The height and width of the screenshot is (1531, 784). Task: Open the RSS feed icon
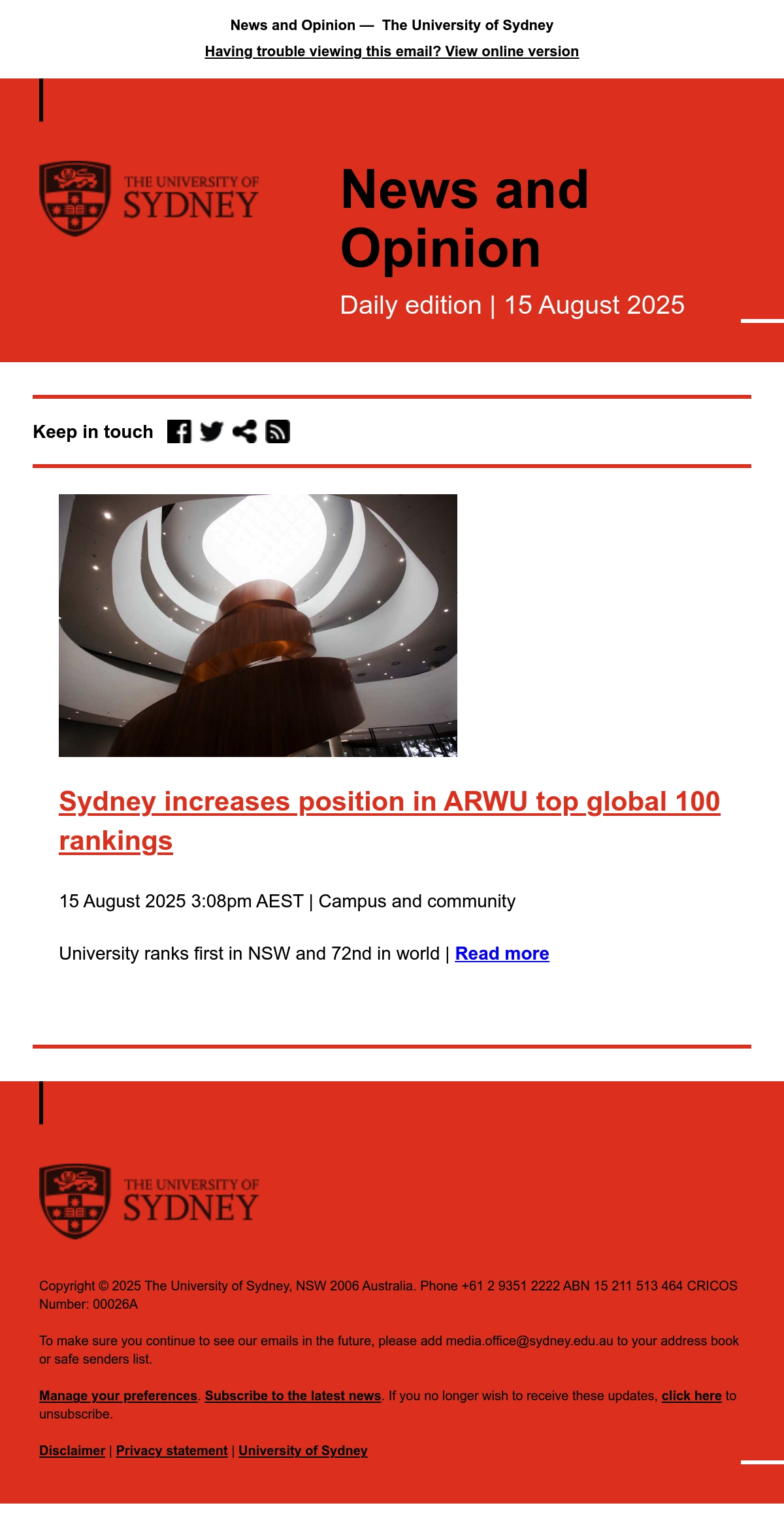click(278, 431)
